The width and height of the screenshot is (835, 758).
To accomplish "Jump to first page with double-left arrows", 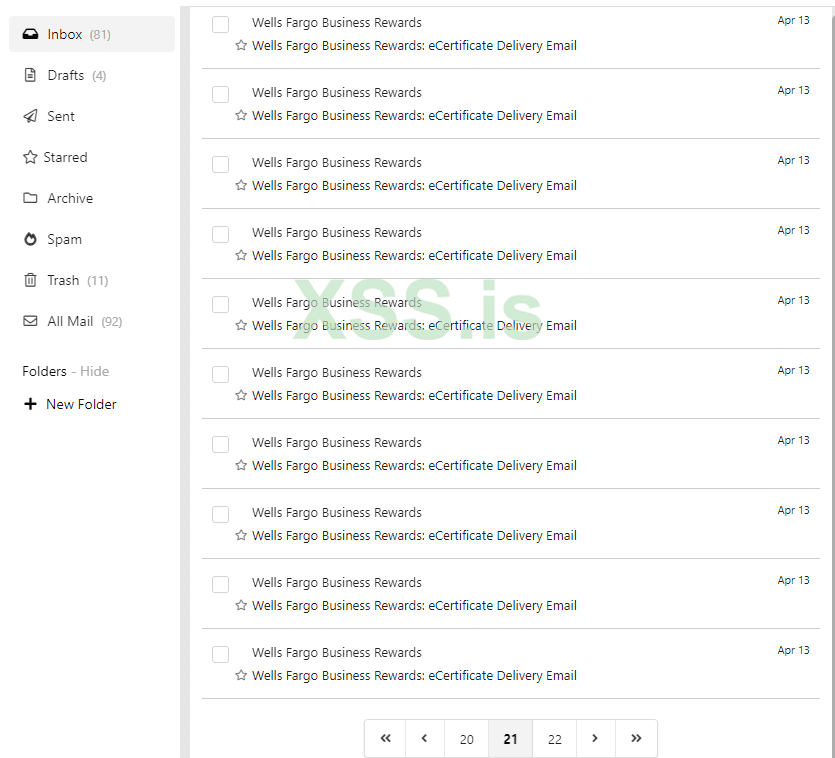I will (385, 738).
